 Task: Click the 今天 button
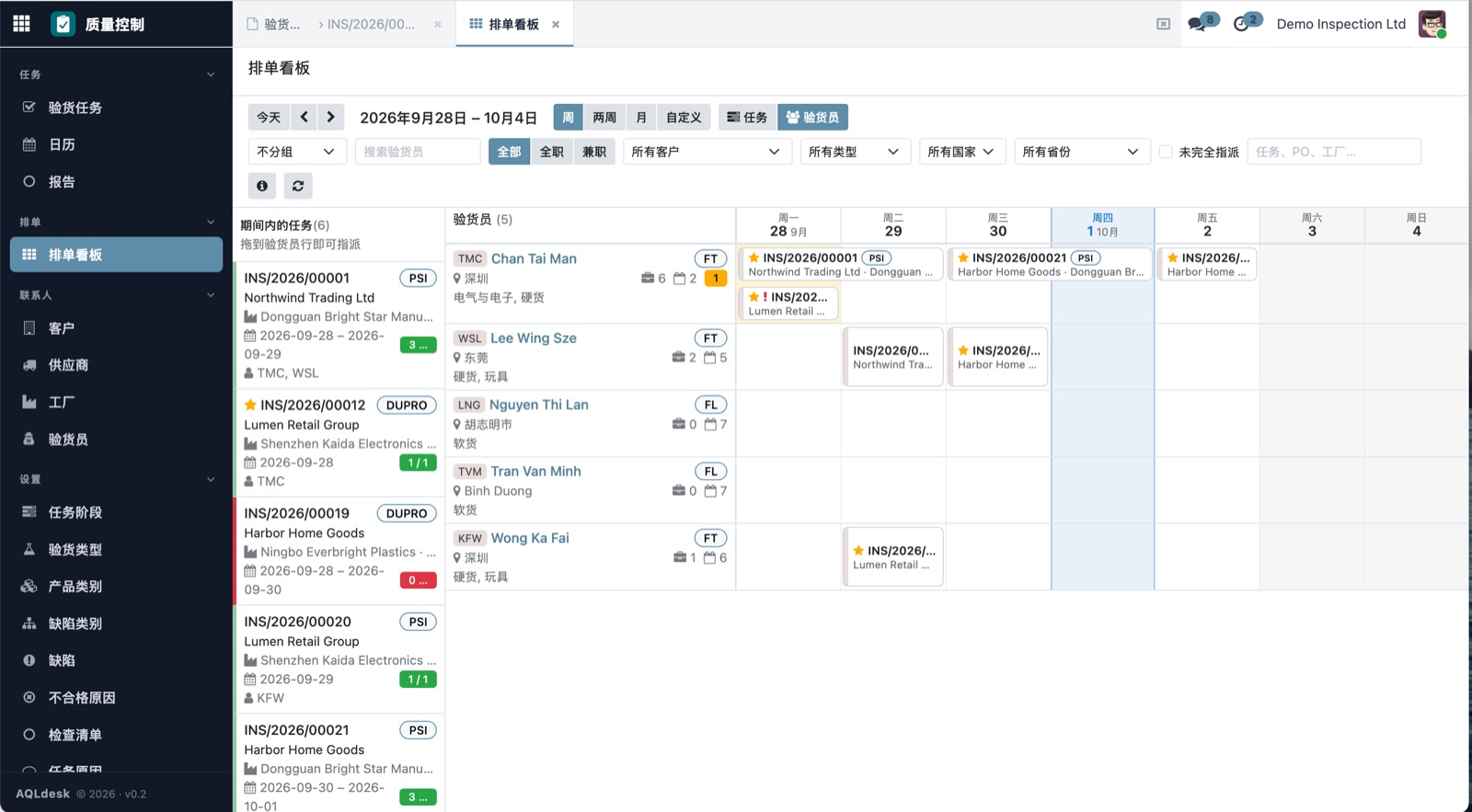click(269, 117)
